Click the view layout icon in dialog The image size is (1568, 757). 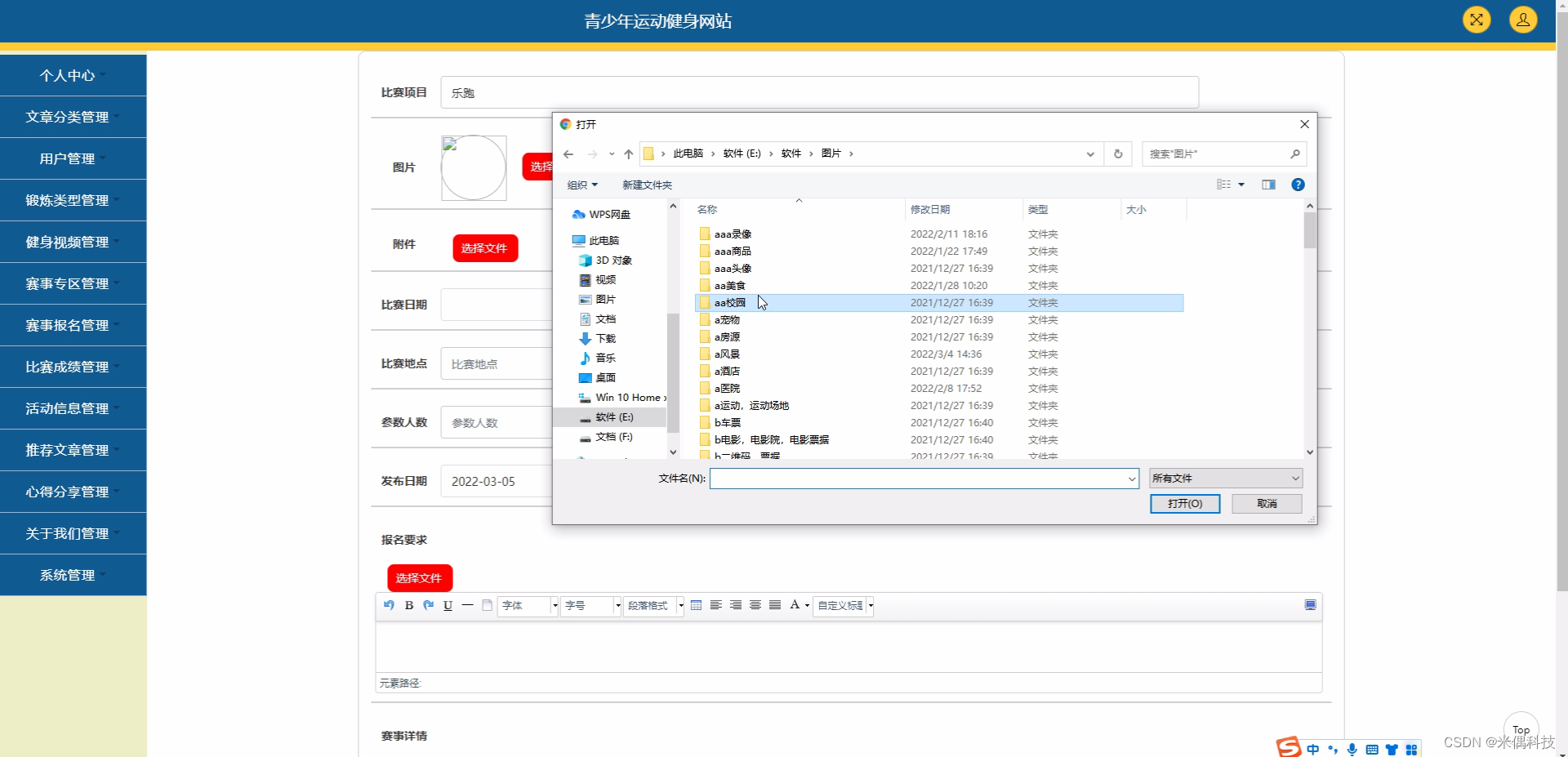(x=1223, y=185)
